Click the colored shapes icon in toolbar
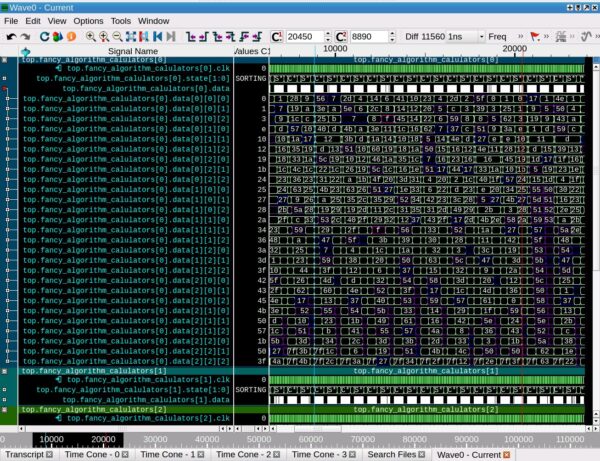The width and height of the screenshot is (600, 461). click(58, 37)
